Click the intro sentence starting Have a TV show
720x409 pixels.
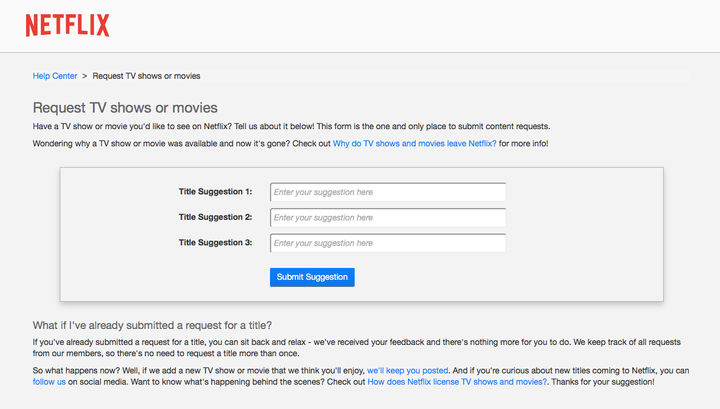tap(290, 126)
